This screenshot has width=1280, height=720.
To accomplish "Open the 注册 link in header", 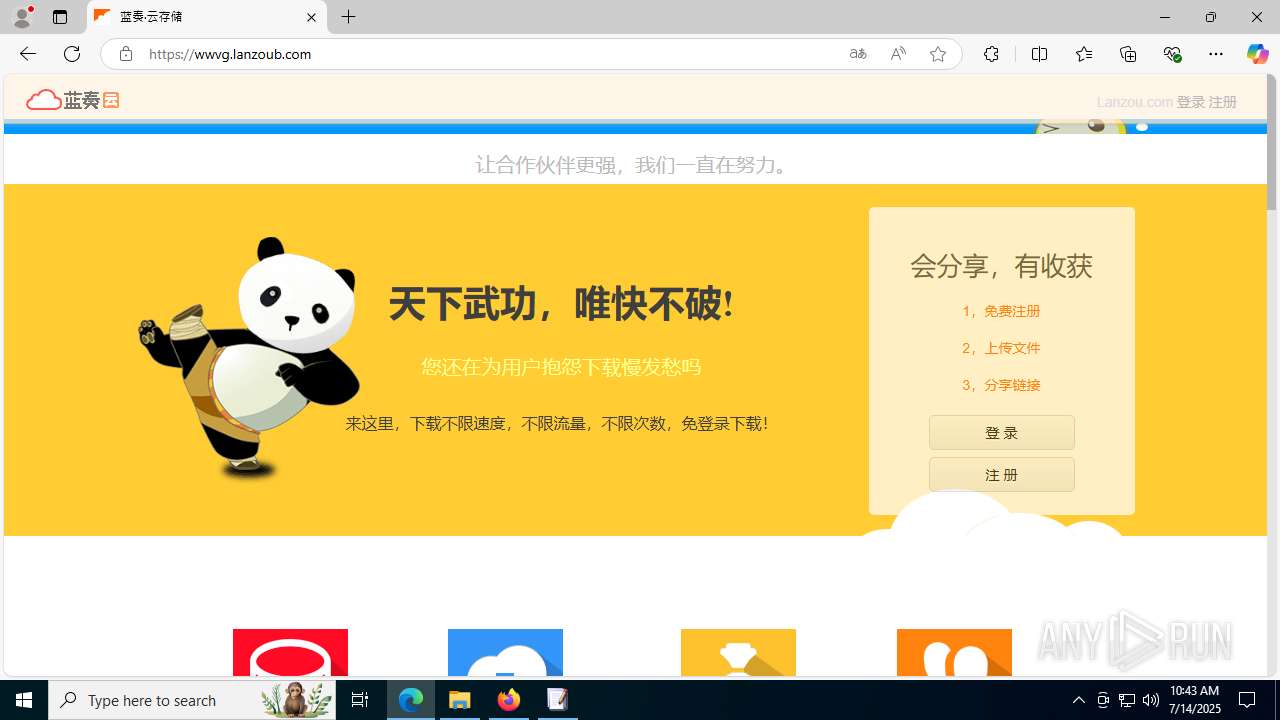I will (x=1222, y=102).
